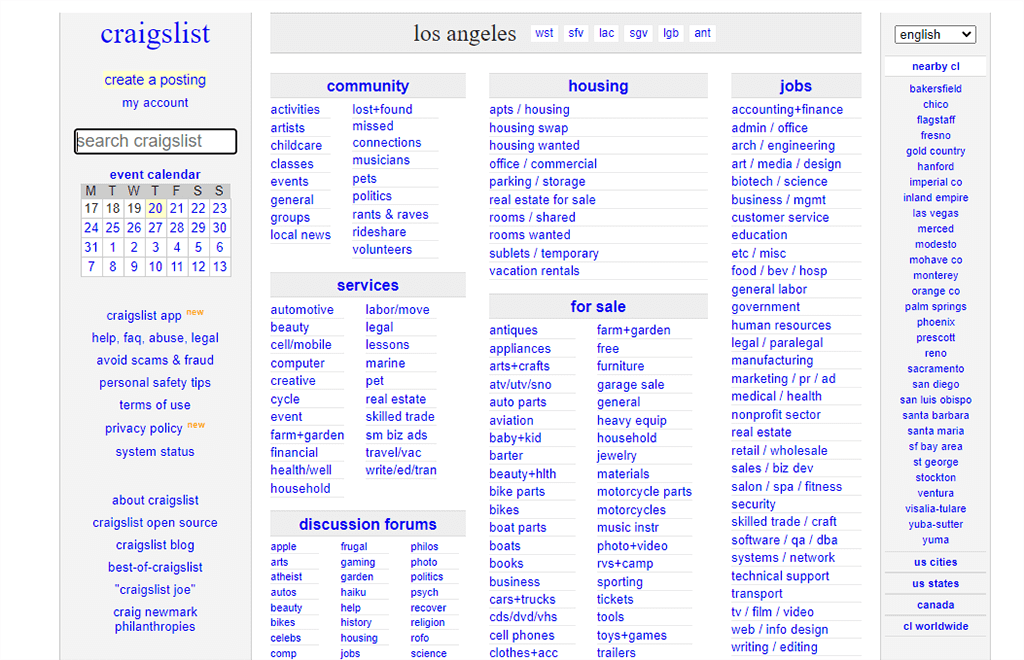The image size is (1024, 660).
Task: Open rants & raves category
Action: point(390,214)
